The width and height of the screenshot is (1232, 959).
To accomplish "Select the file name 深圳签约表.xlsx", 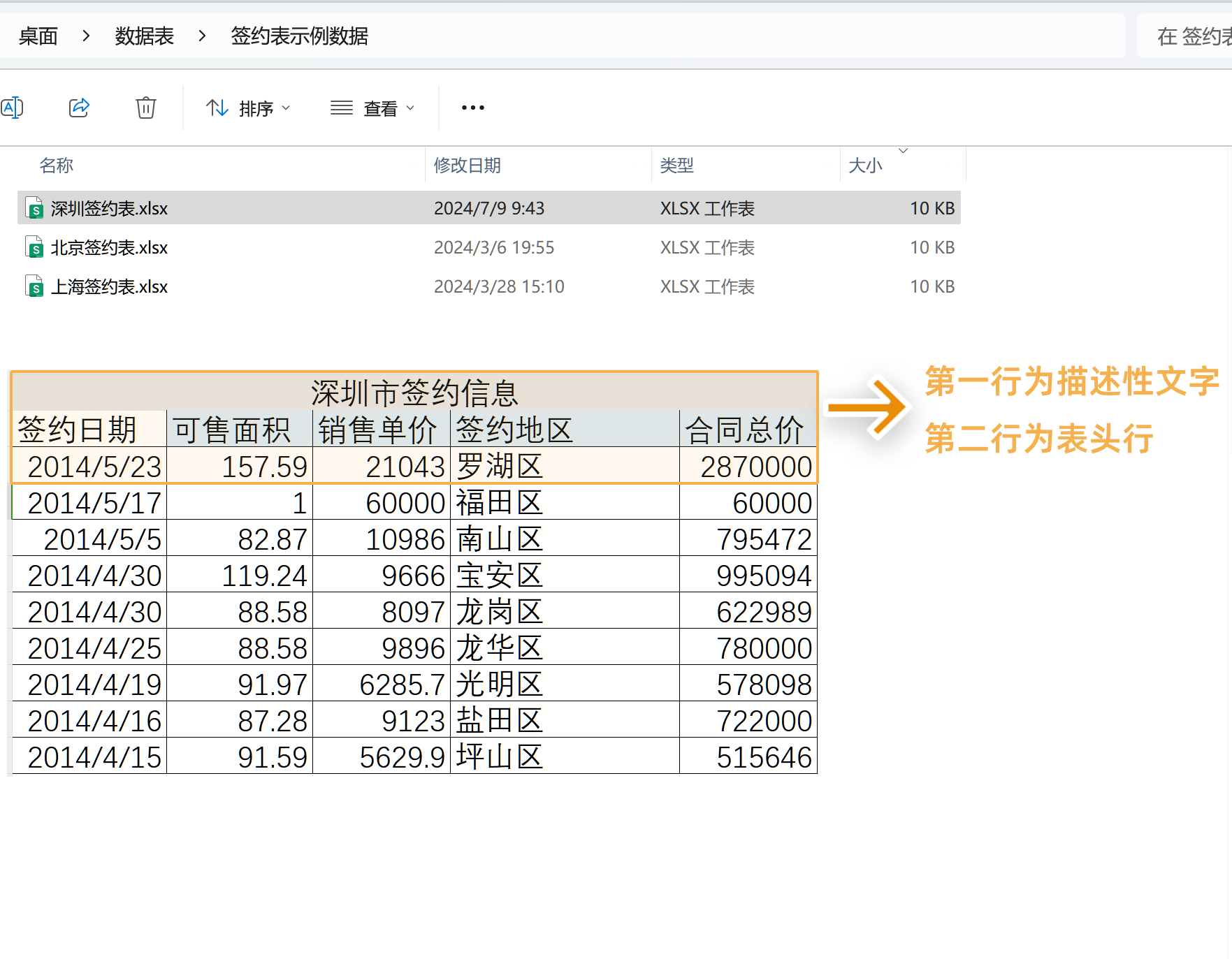I will 109,208.
